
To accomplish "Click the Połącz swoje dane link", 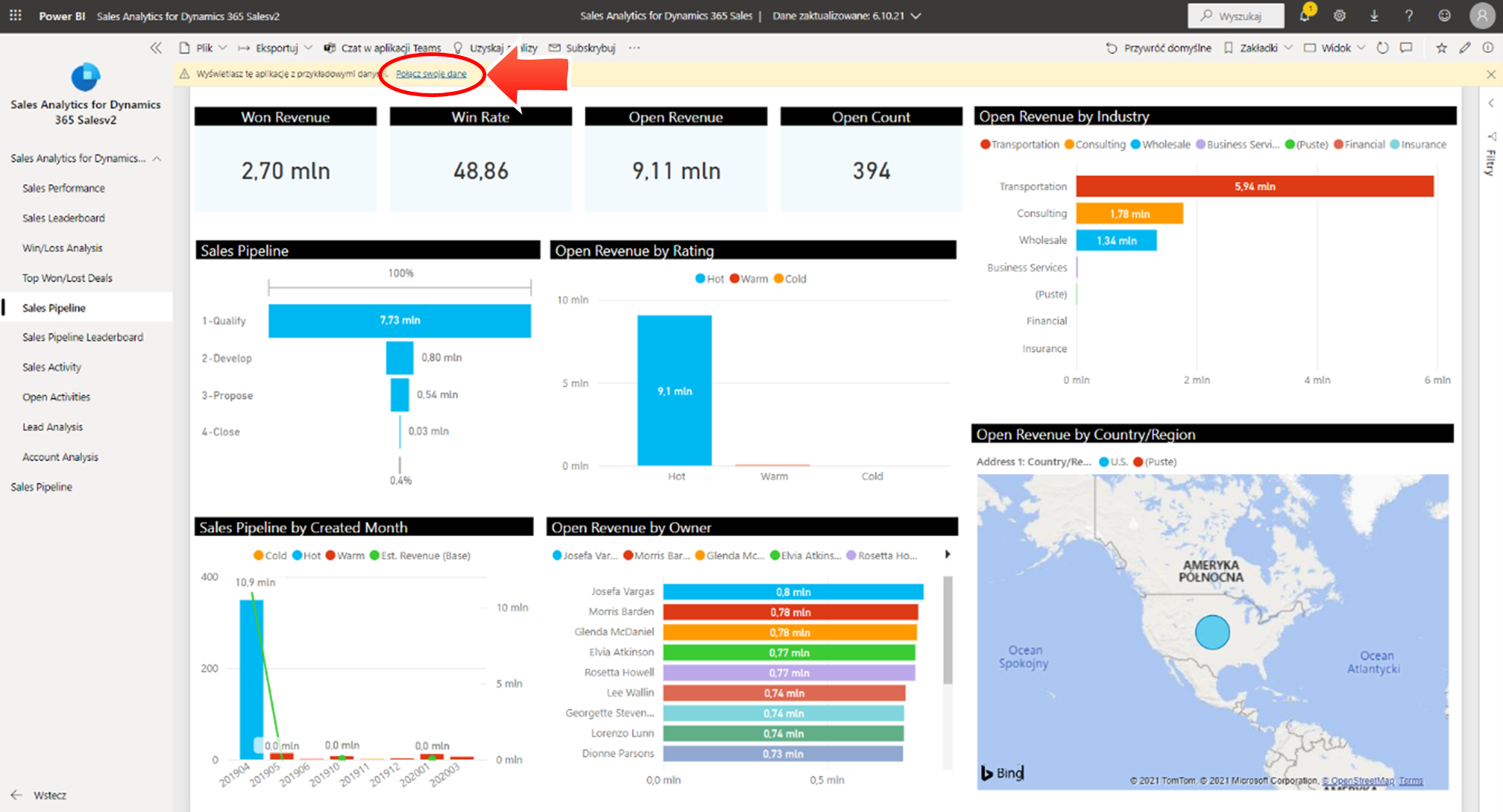I will (x=431, y=74).
